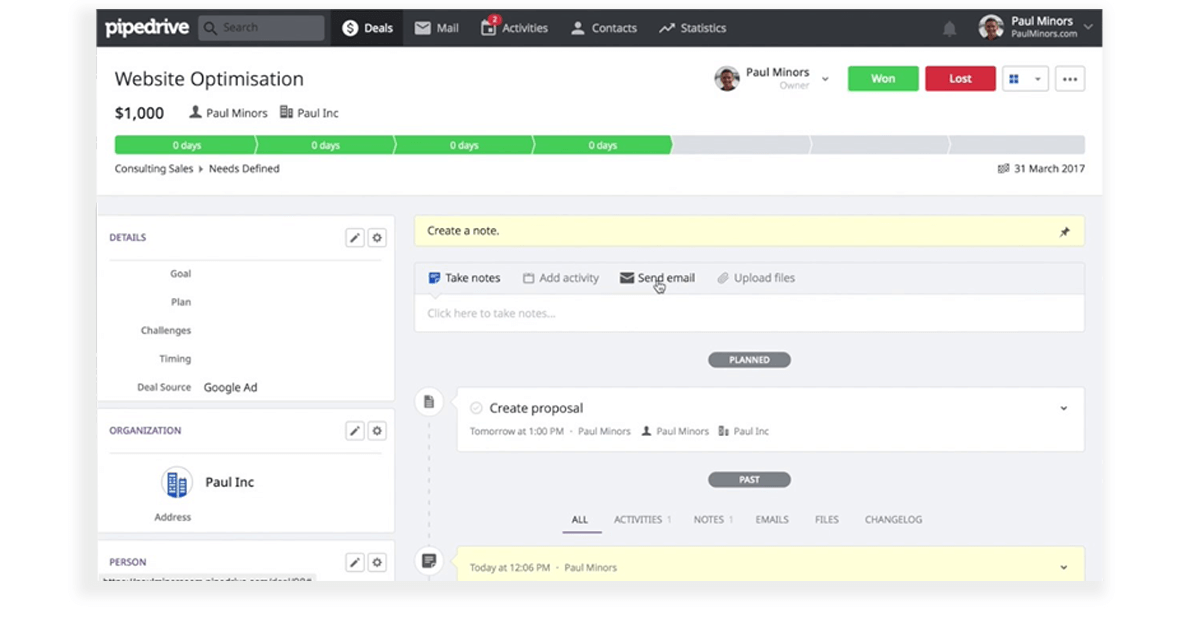The image size is (1200, 628).
Task: Click the search field in the top bar
Action: pos(262,28)
